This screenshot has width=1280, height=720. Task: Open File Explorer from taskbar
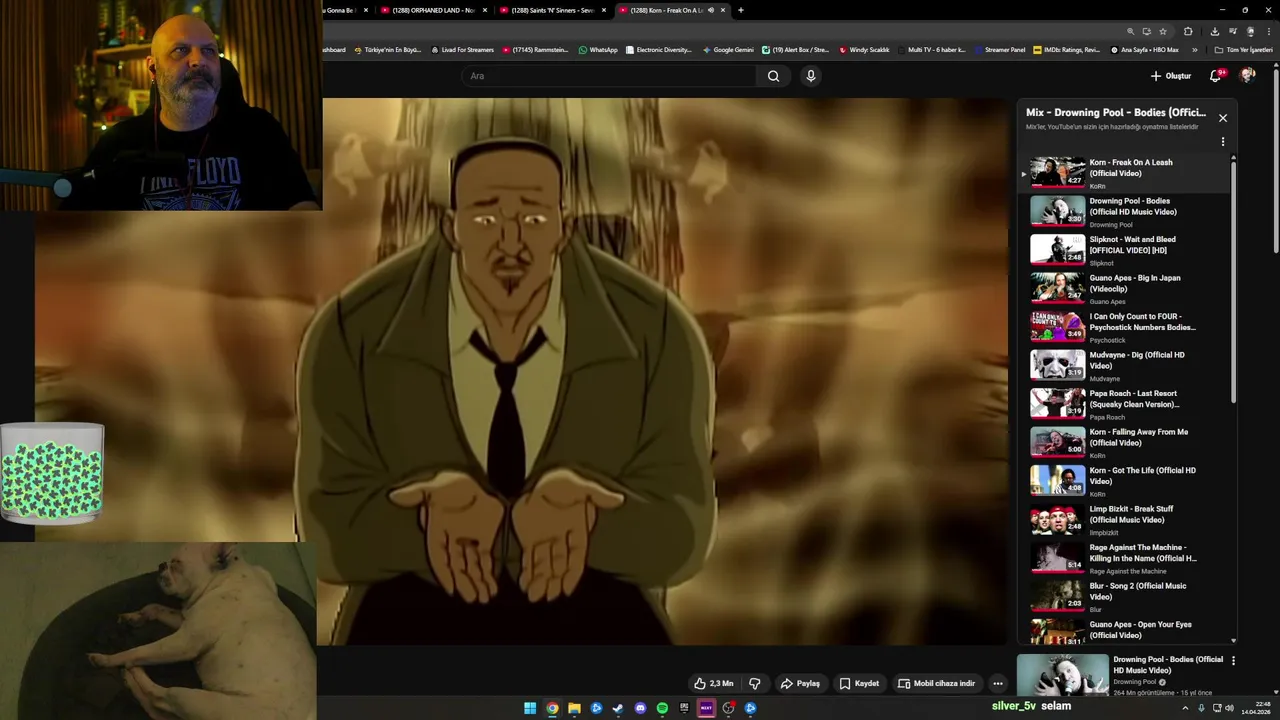[574, 708]
